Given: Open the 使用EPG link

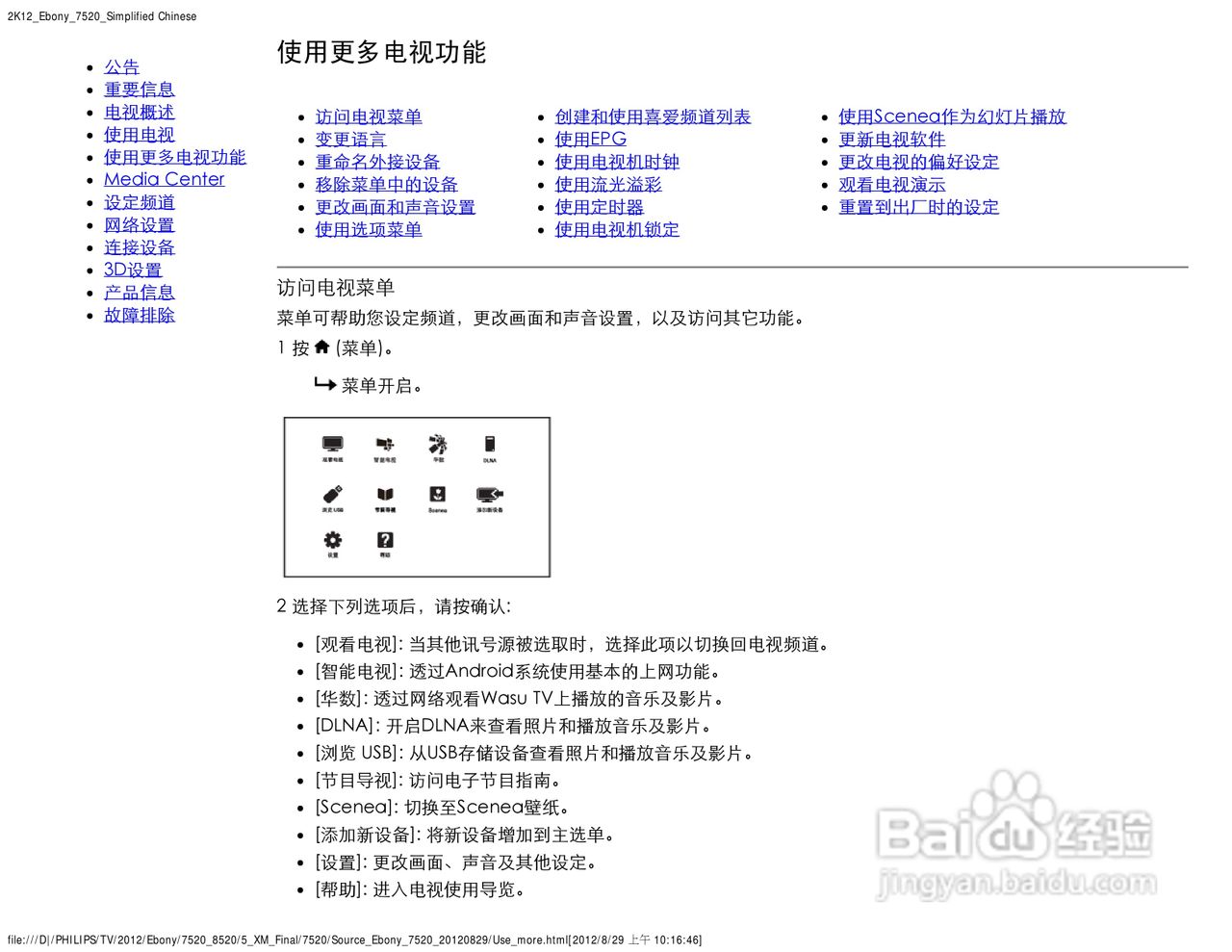Looking at the screenshot, I should tap(591, 139).
